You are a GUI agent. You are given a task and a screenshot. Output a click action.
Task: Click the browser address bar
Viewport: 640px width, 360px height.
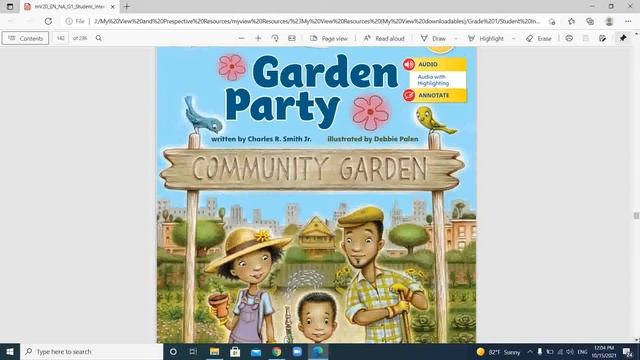pyautogui.click(x=316, y=21)
